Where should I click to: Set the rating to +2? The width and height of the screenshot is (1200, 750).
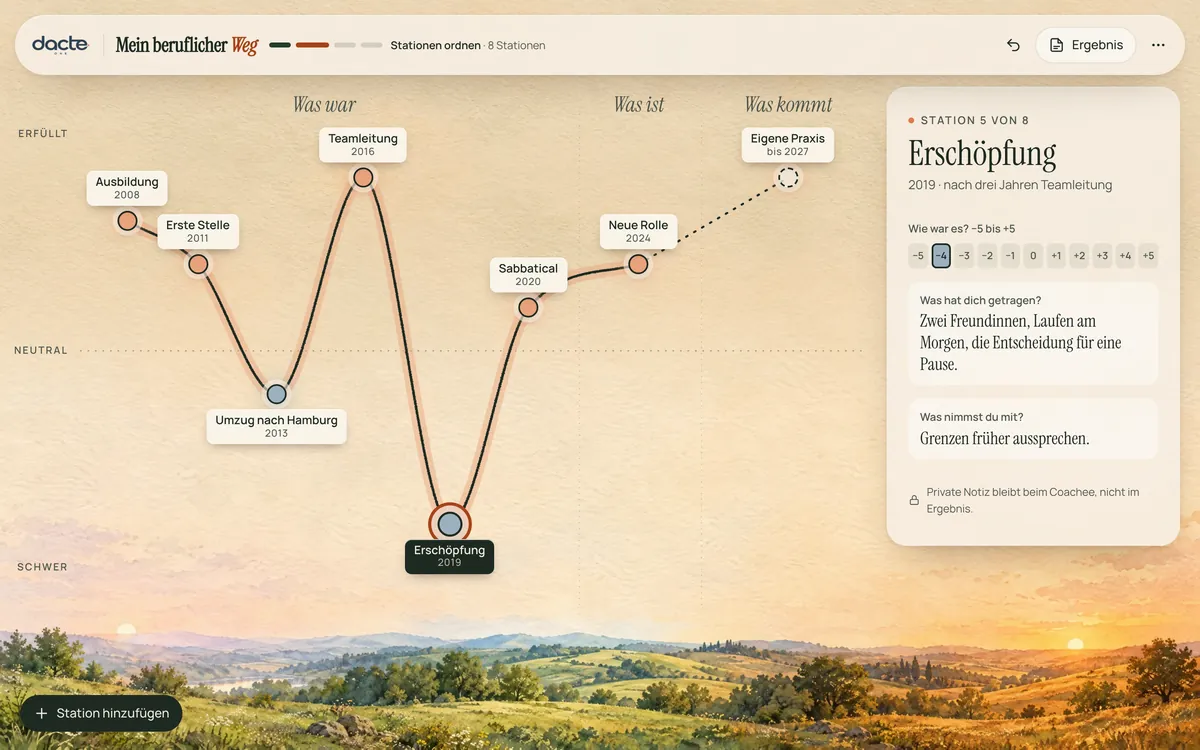click(x=1079, y=256)
